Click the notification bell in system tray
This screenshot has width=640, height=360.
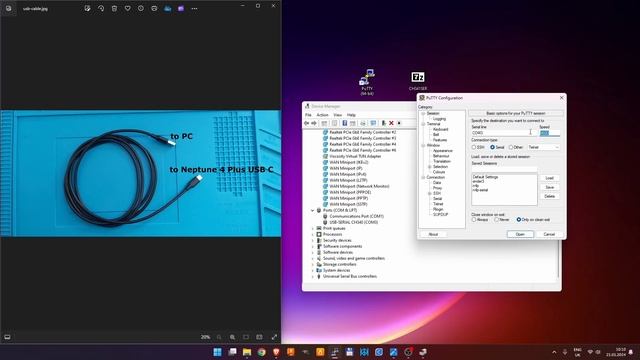[631, 352]
